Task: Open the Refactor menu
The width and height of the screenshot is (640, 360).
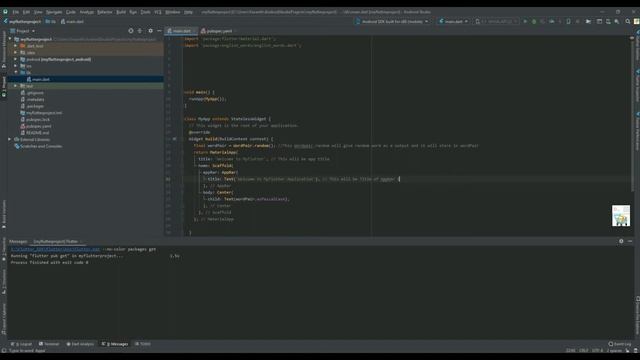Action: pos(104,12)
